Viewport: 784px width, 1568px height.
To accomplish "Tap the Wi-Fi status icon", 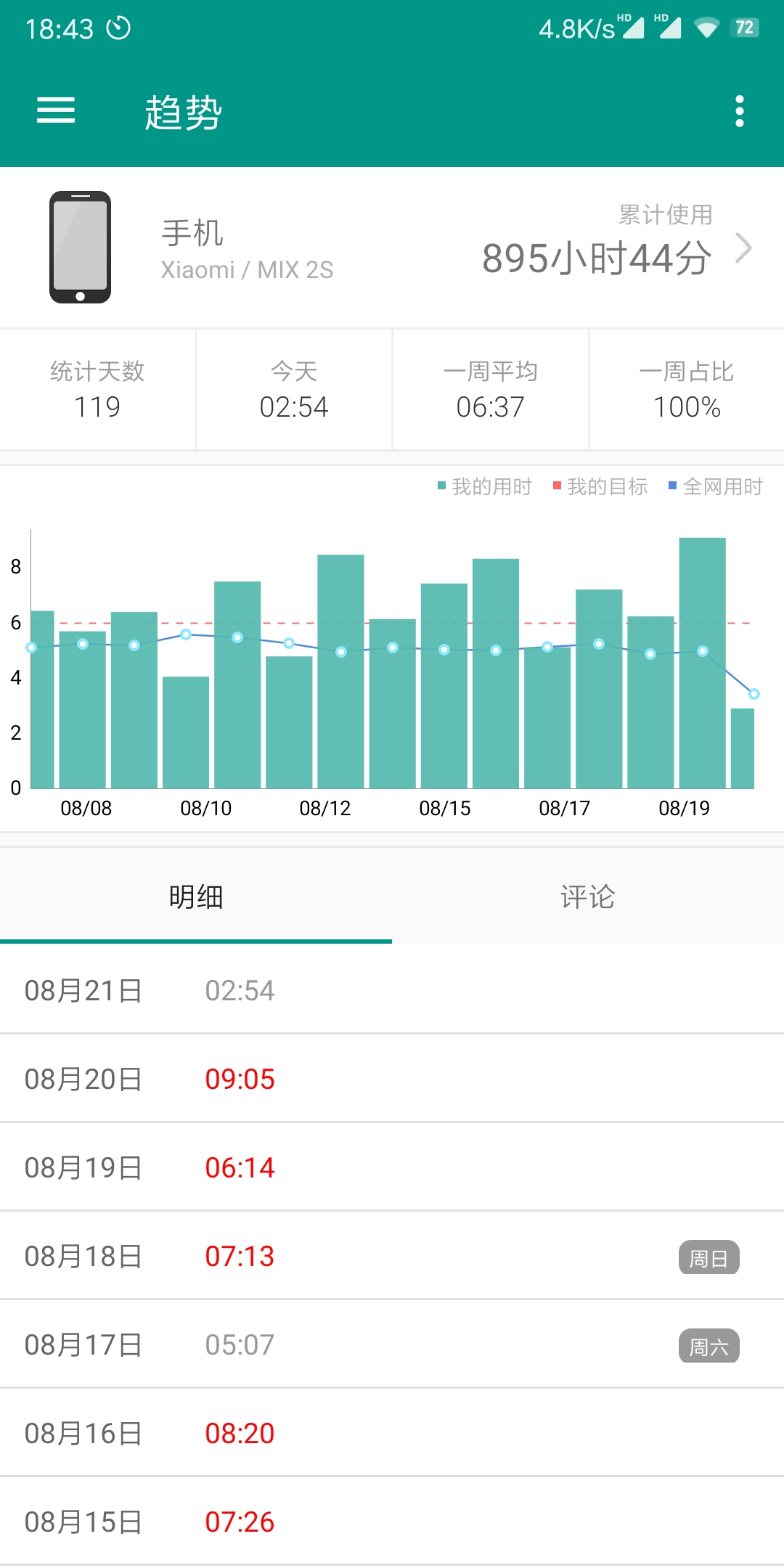I will point(706,28).
